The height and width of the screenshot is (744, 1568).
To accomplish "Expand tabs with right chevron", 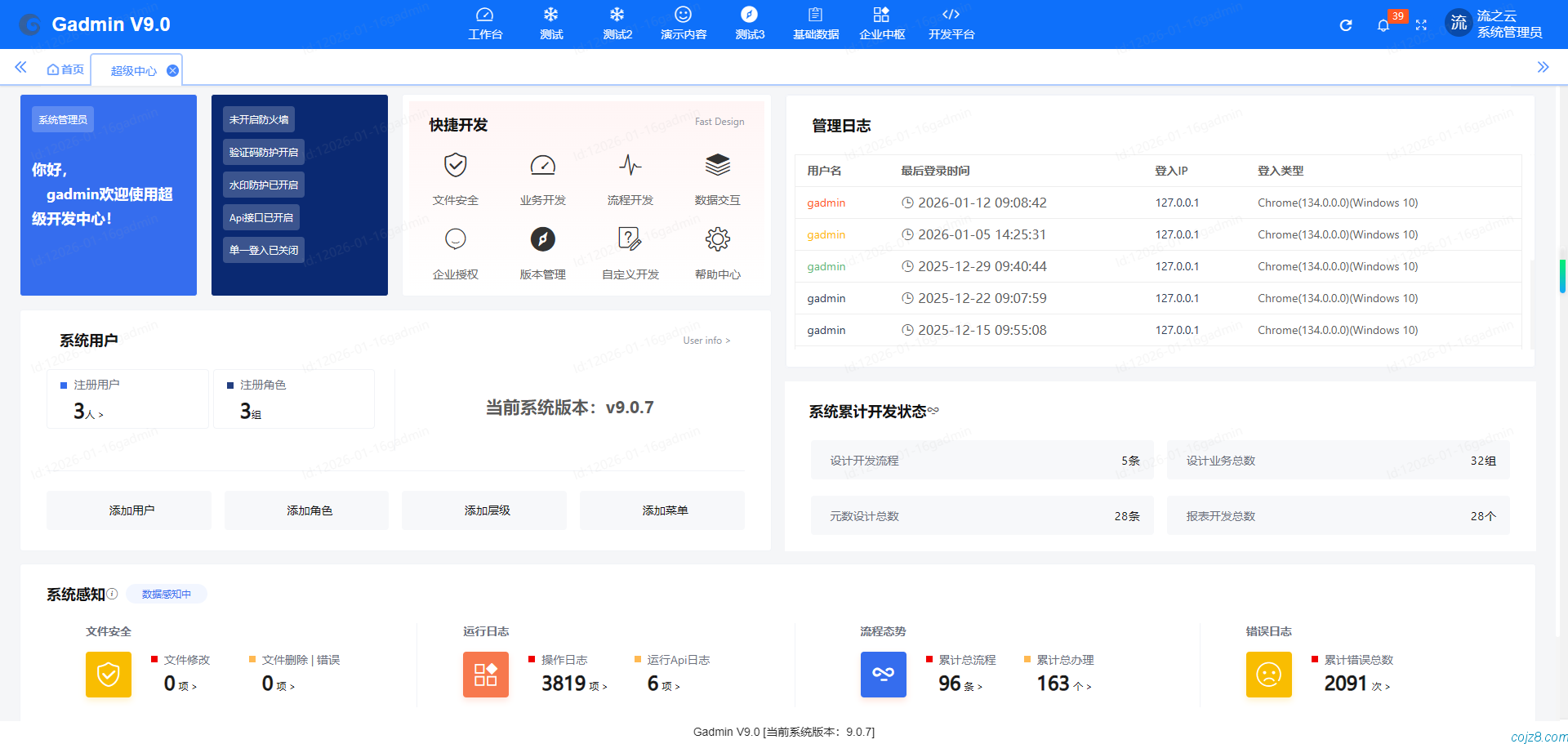I will pyautogui.click(x=1544, y=68).
